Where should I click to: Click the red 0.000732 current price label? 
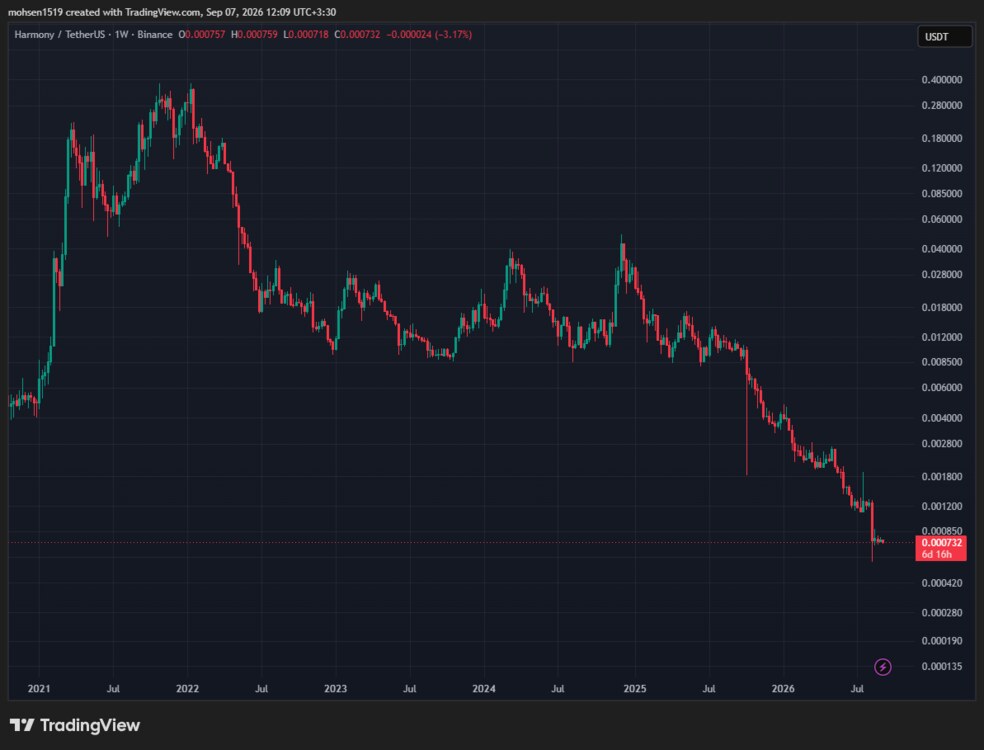pos(941,543)
